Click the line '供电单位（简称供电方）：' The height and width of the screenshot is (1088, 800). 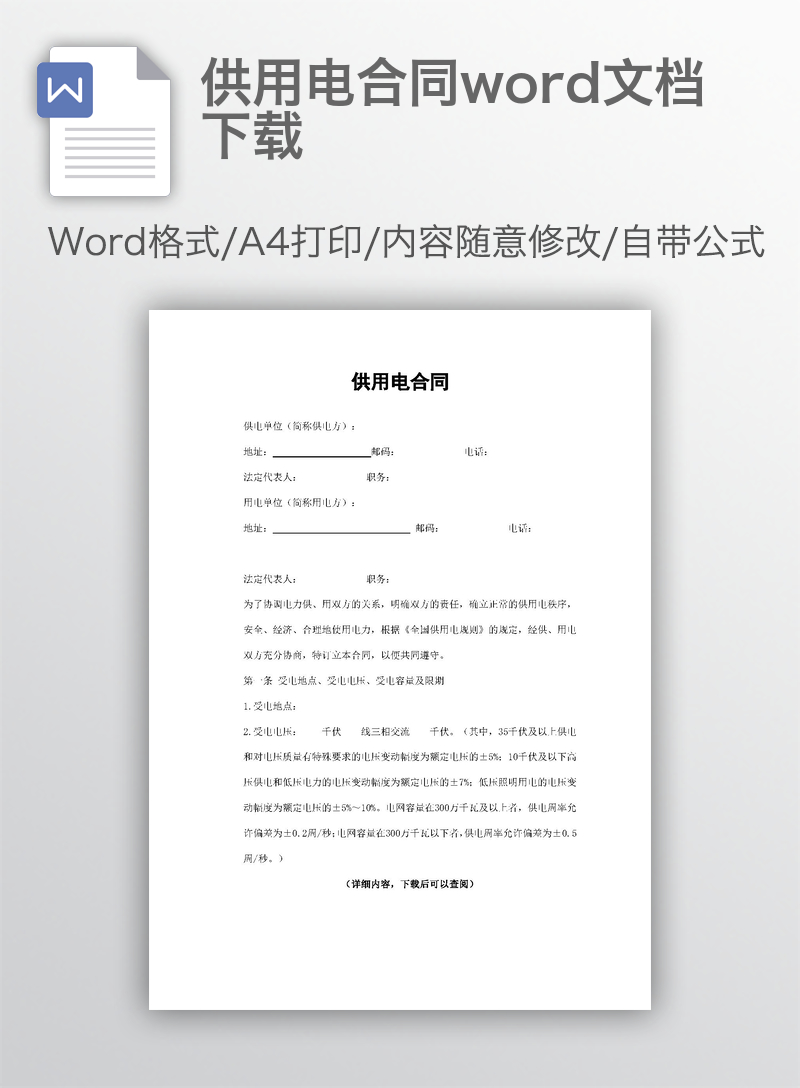pos(300,426)
